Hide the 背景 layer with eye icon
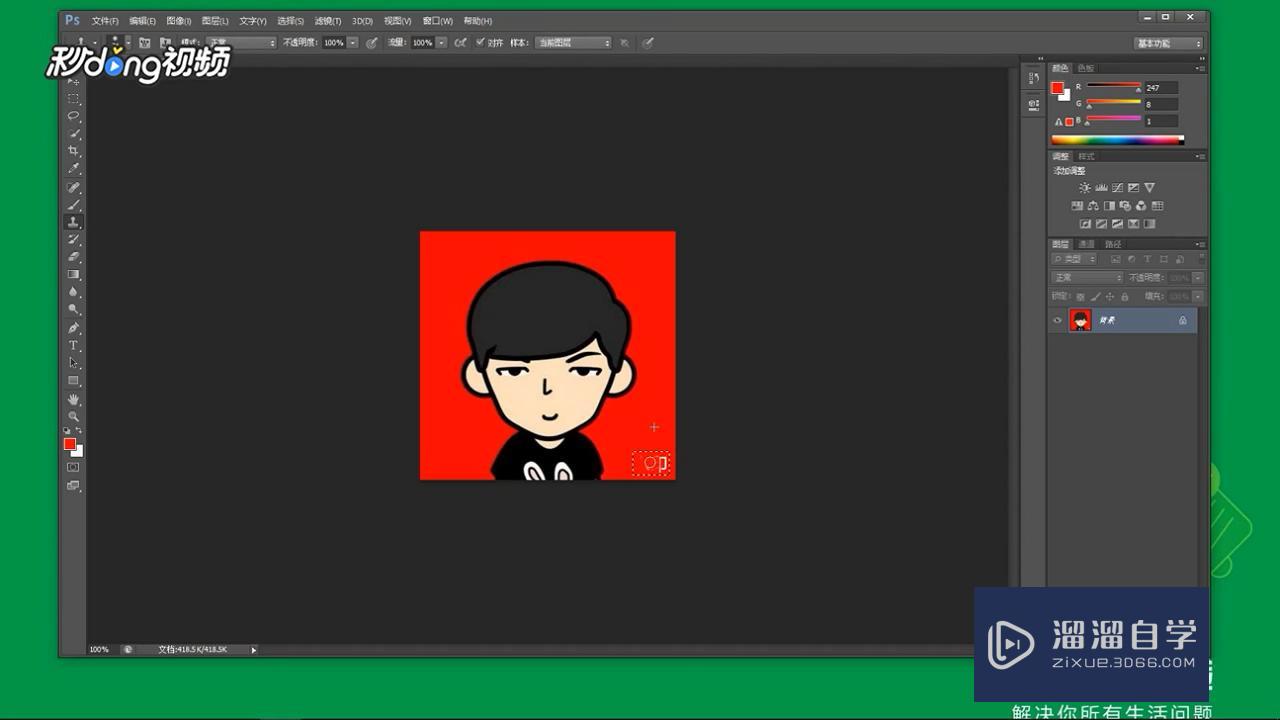The image size is (1280, 720). coord(1057,320)
